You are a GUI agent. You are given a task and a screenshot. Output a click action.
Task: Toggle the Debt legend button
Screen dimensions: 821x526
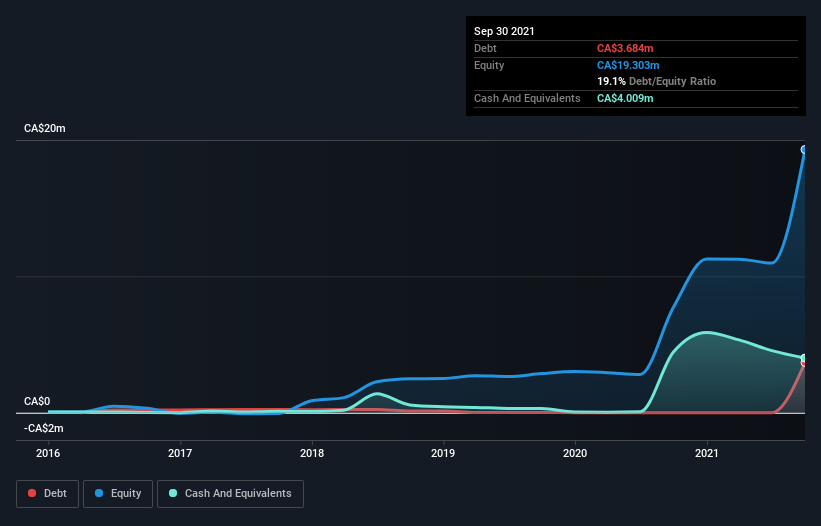point(48,494)
